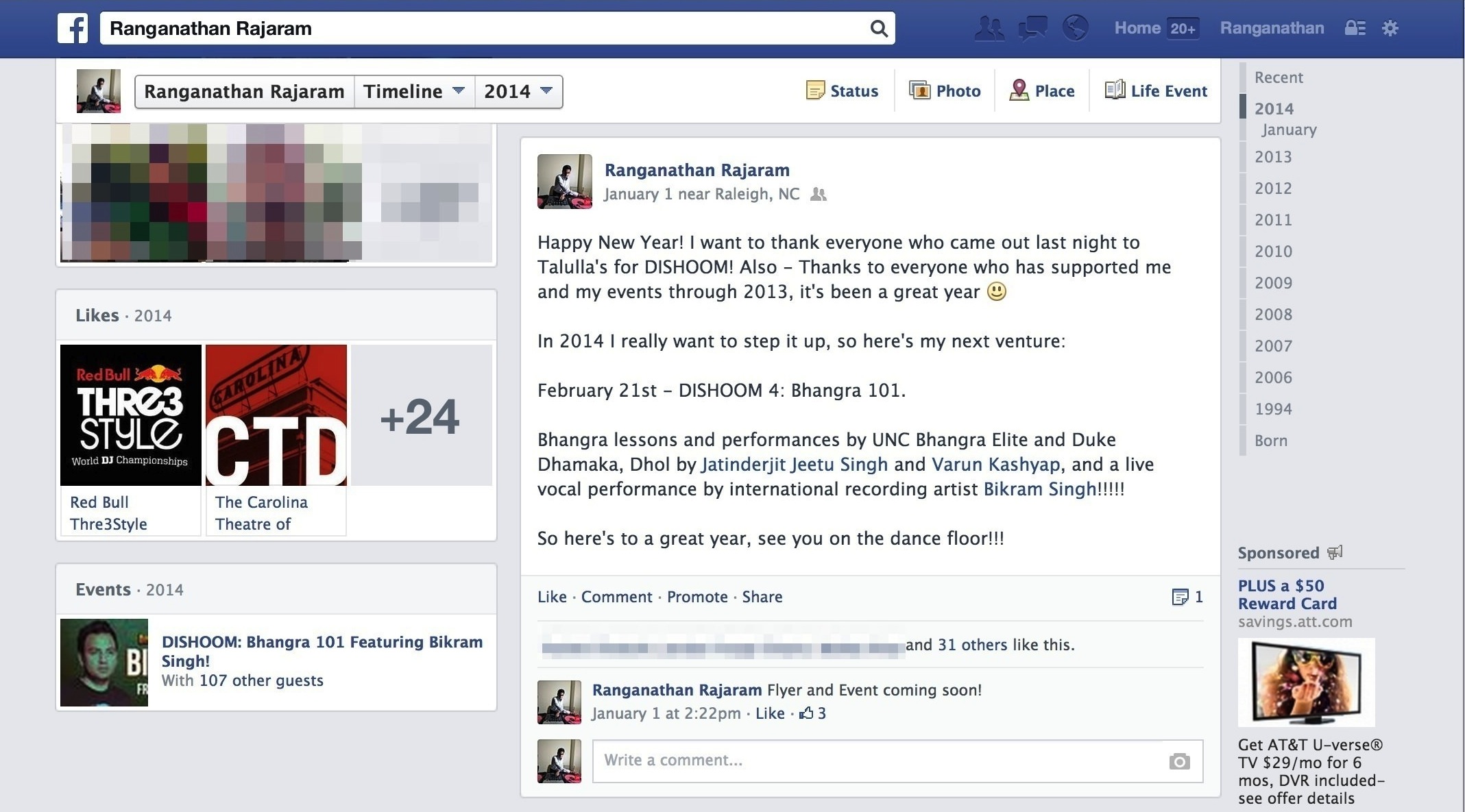Image resolution: width=1465 pixels, height=812 pixels.
Task: Open Ranganathan profile link in top bar
Action: point(1272,28)
